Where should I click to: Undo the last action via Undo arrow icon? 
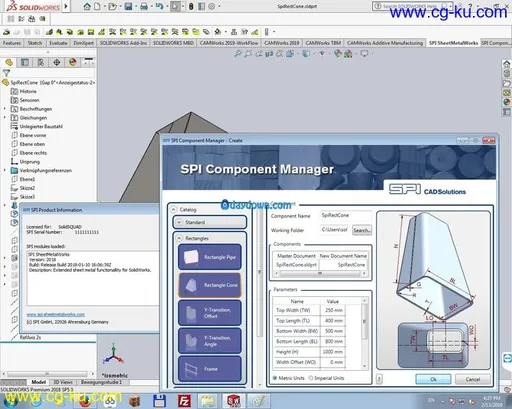click(x=160, y=6)
